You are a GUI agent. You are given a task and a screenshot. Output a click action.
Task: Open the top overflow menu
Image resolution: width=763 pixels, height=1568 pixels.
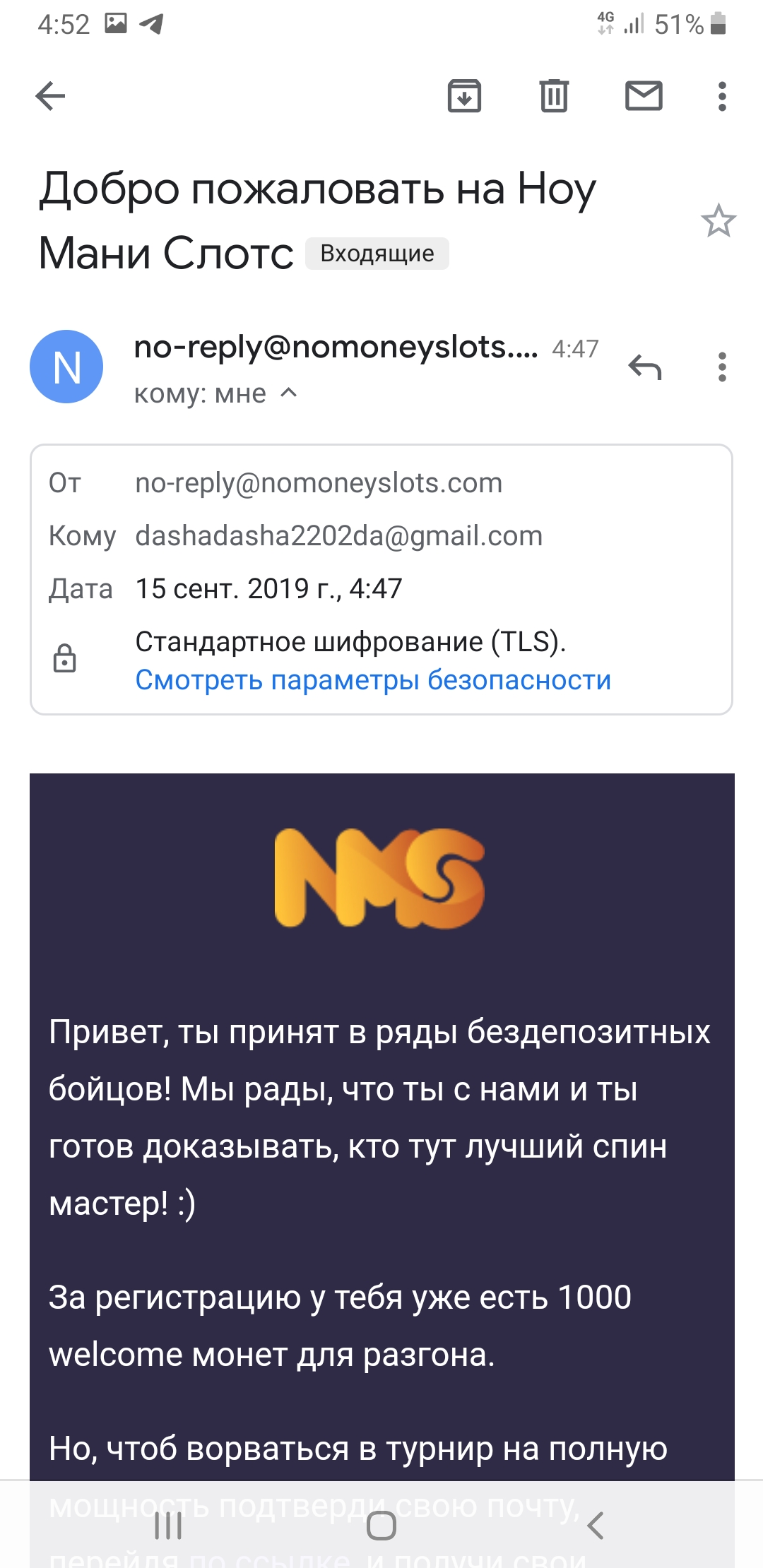(721, 96)
